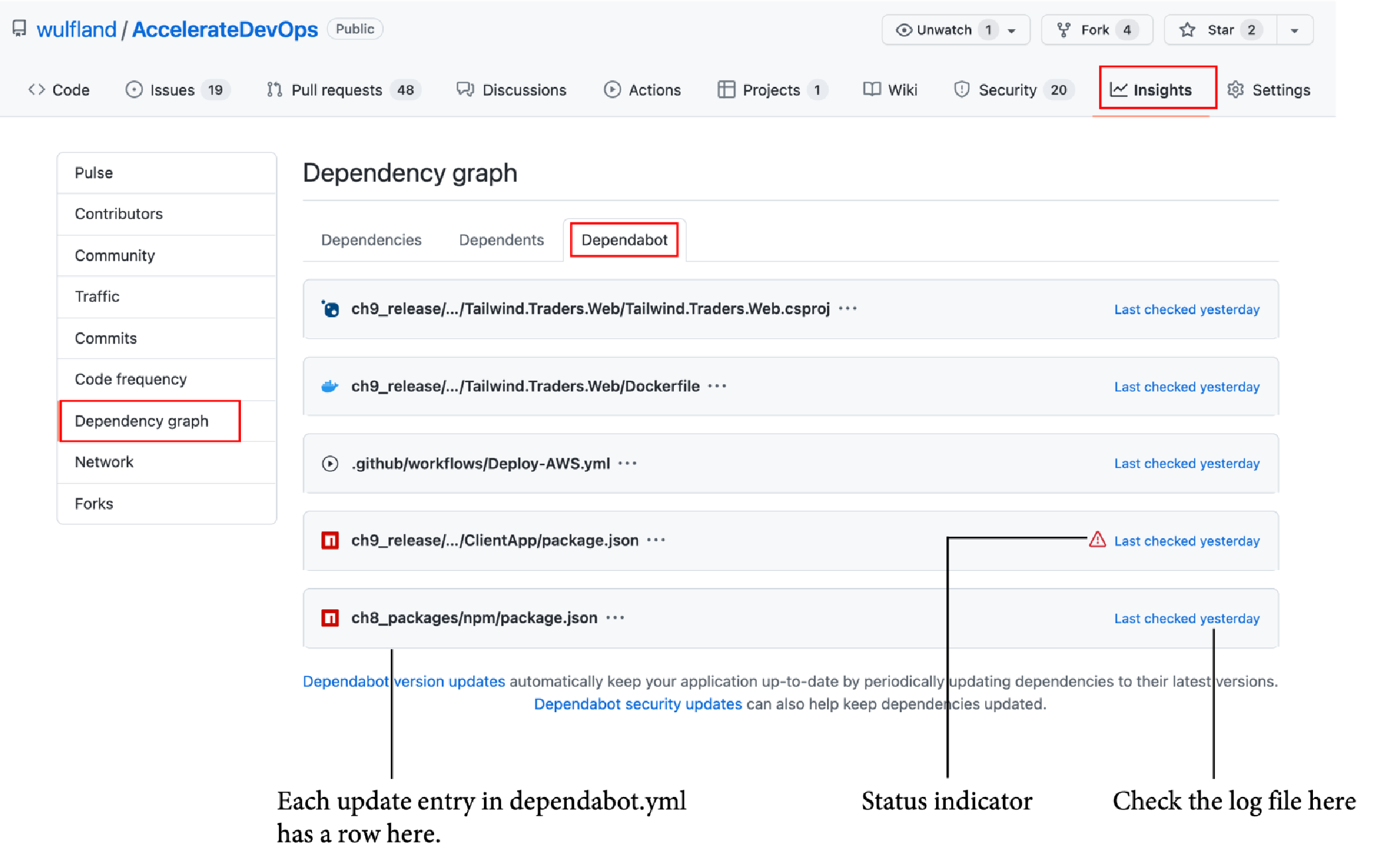Image resolution: width=1382 pixels, height=868 pixels.
Task: Click the ch8_packages/npm/package.json file name
Action: (x=475, y=618)
